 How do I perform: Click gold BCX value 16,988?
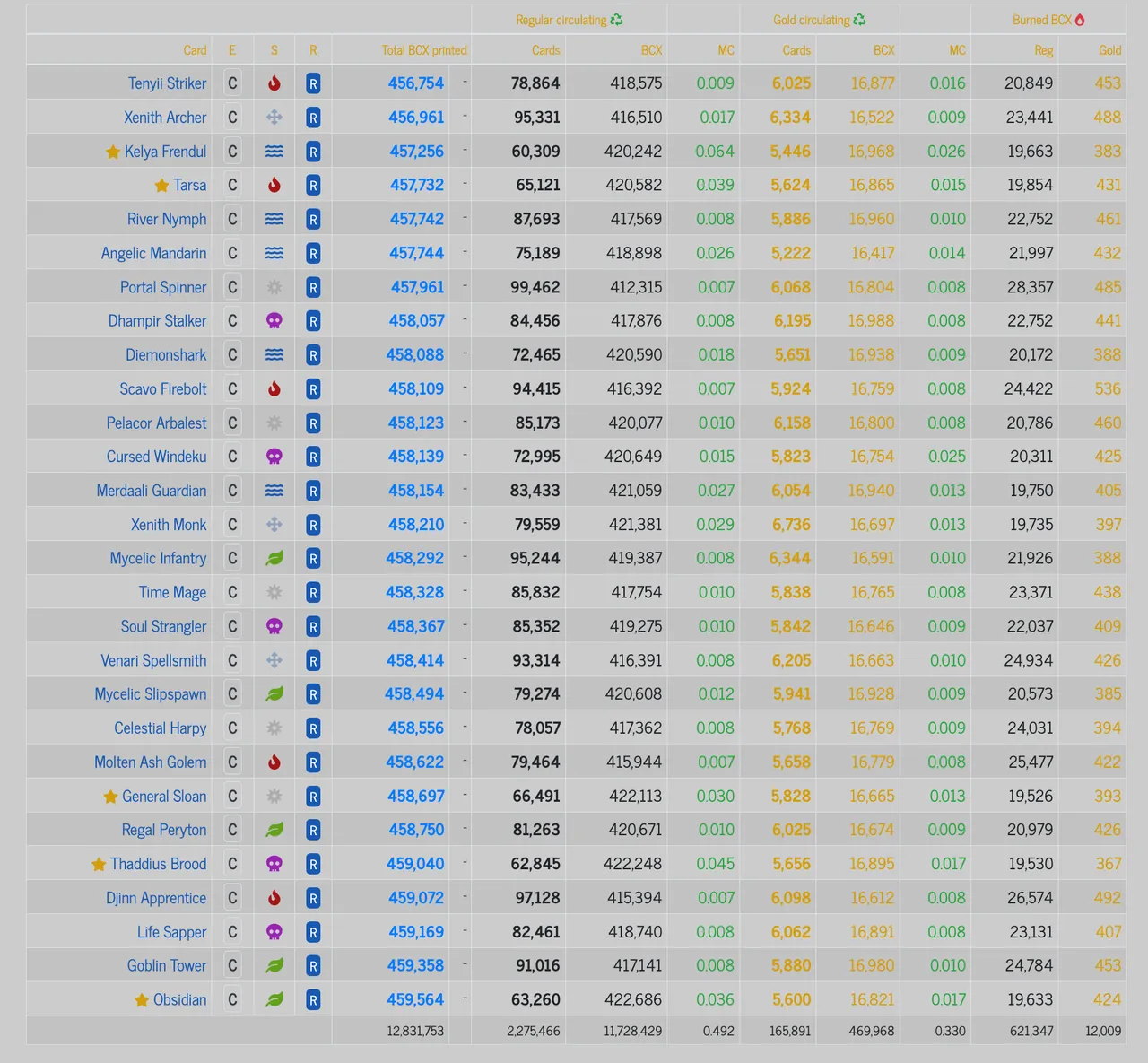point(871,321)
